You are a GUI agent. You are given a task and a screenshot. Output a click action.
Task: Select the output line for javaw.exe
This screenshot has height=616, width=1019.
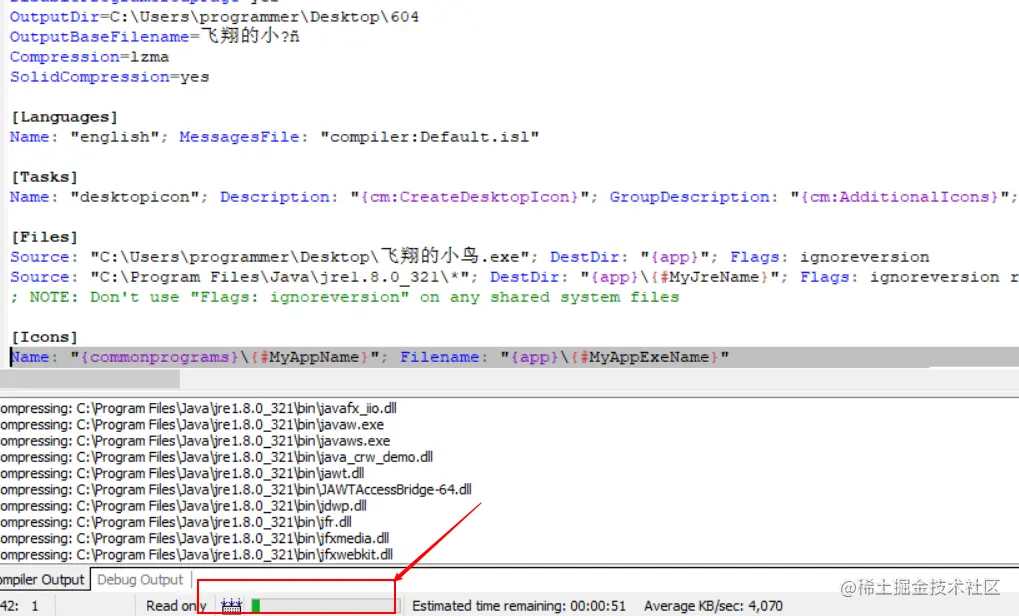[x=192, y=424]
